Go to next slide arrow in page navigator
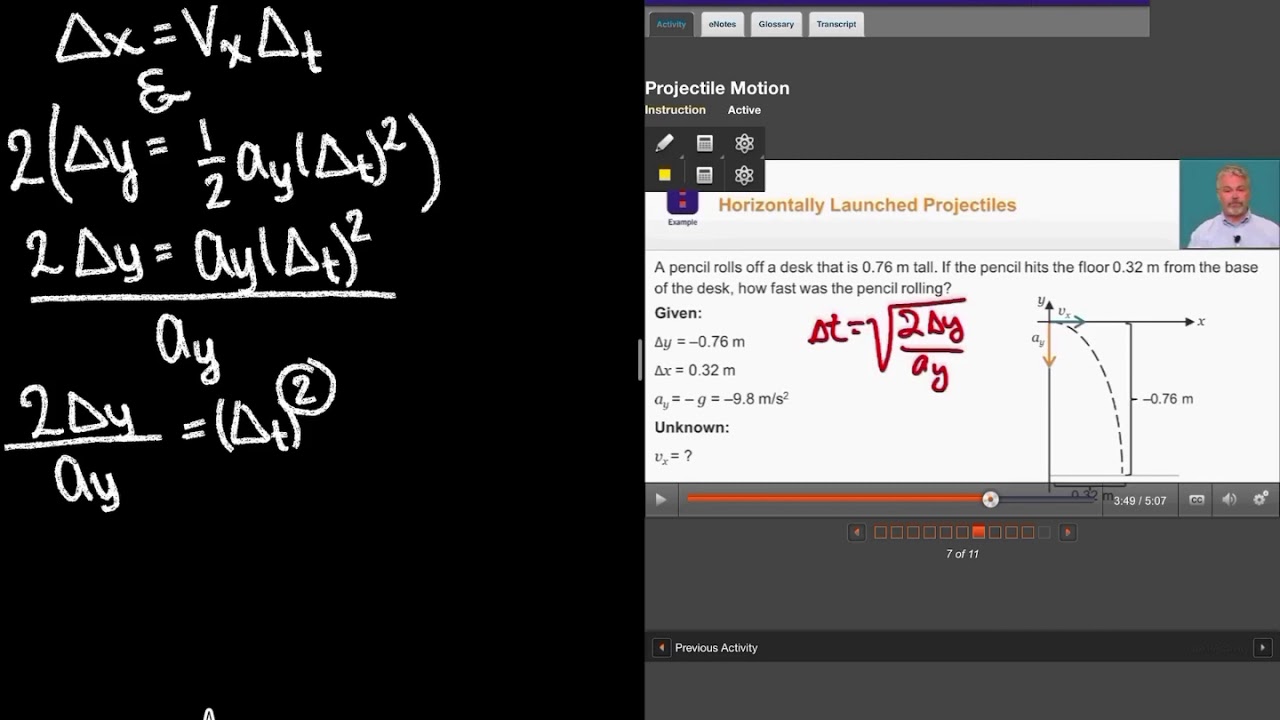The width and height of the screenshot is (1280, 720). 1067,533
